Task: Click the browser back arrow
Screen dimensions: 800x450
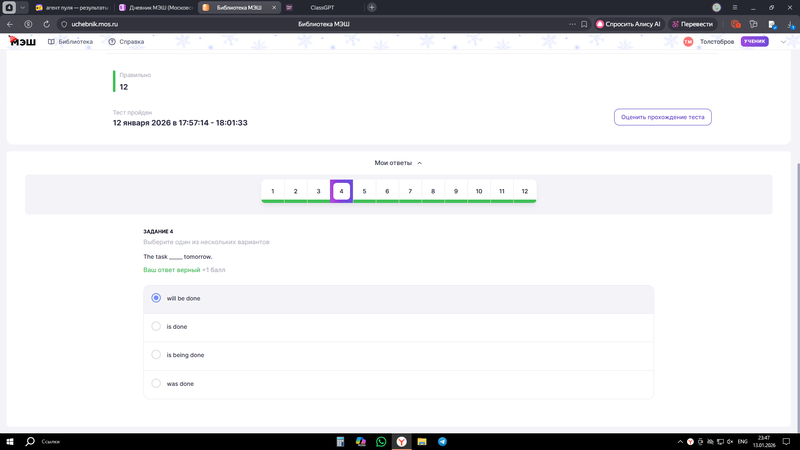Action: click(x=11, y=24)
